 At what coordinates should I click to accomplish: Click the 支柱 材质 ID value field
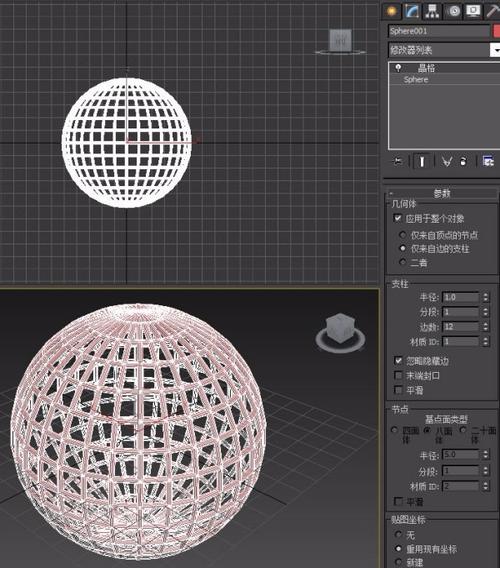click(461, 341)
